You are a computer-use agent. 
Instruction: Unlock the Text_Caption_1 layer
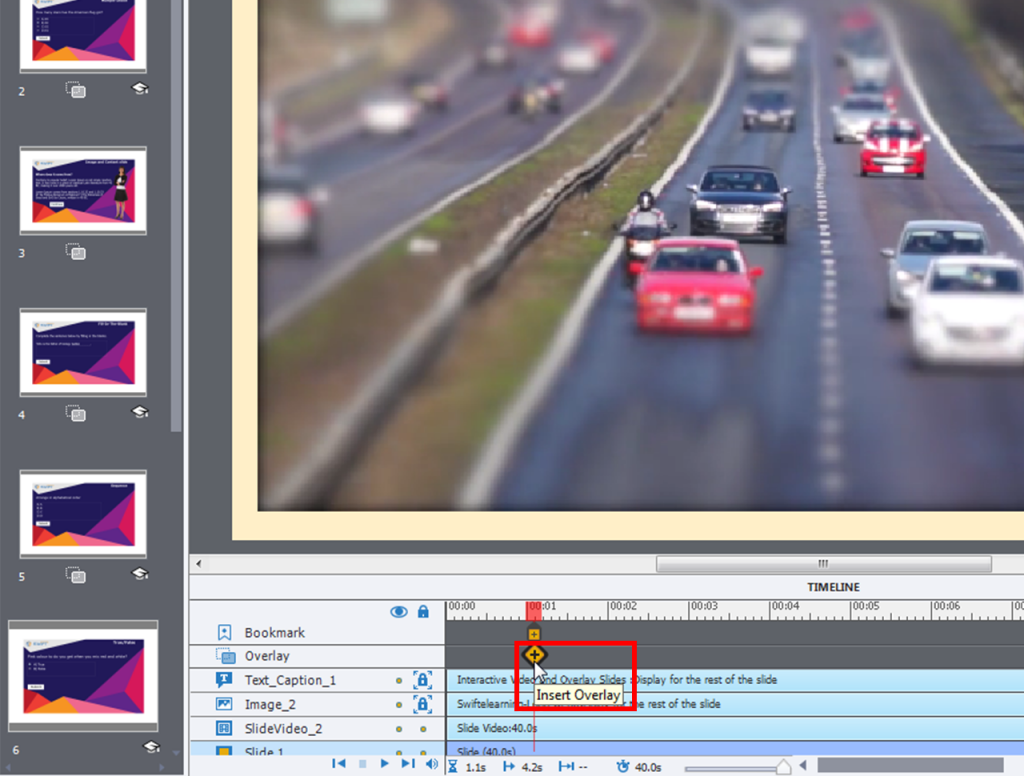422,681
